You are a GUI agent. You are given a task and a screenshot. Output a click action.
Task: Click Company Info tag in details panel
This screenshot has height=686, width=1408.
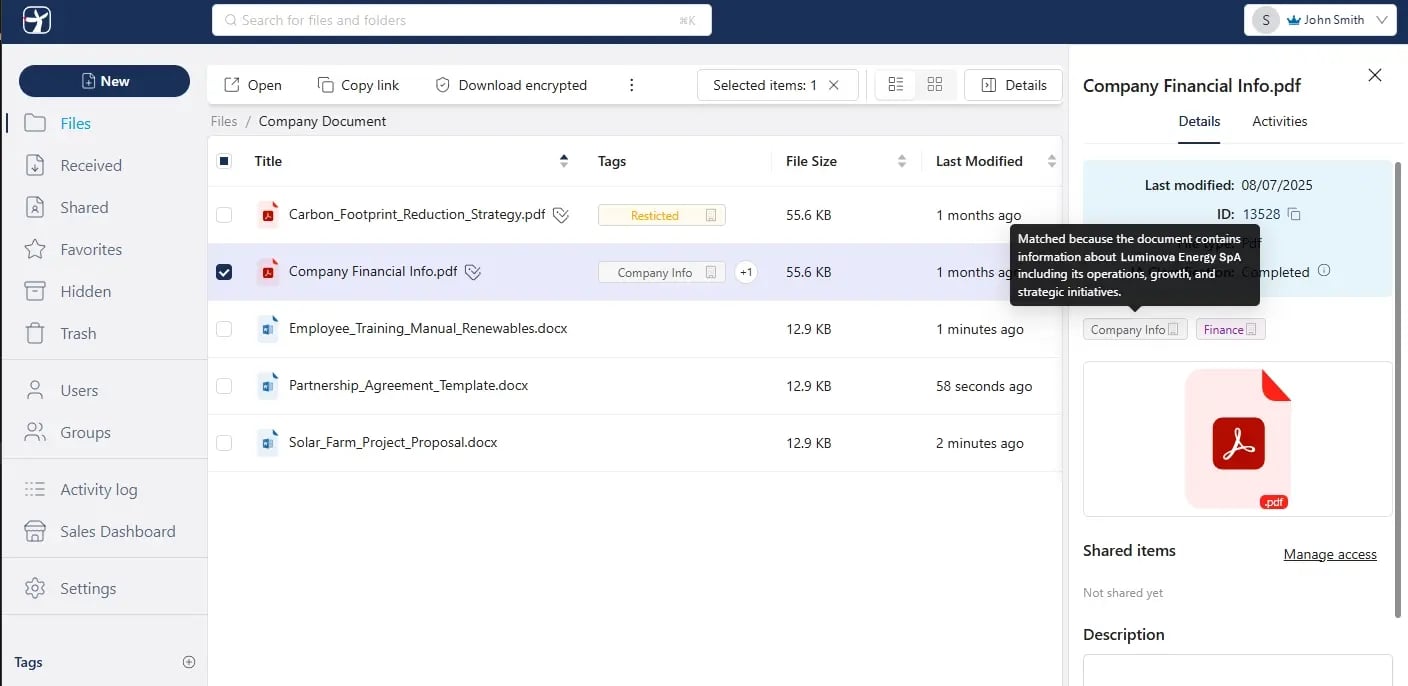[1135, 329]
